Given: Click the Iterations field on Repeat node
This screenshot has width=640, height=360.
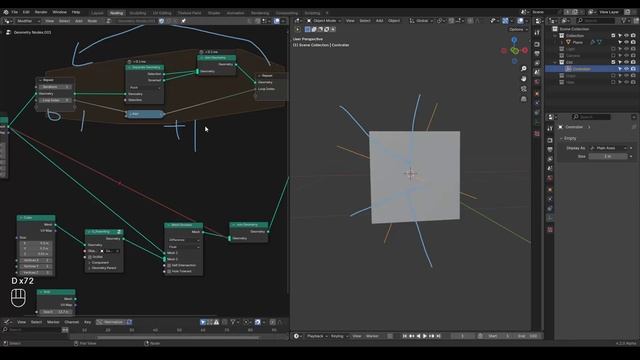Looking at the screenshot, I should click(x=55, y=87).
